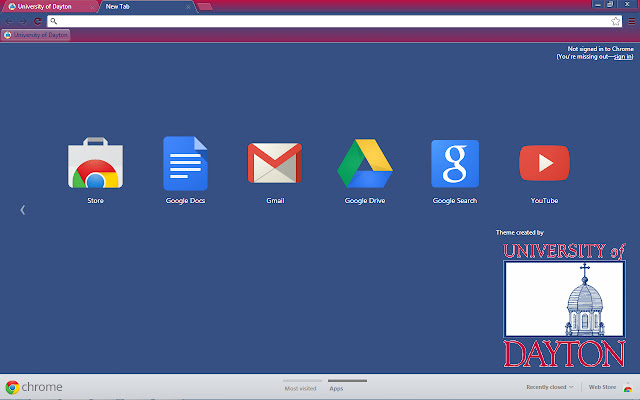Click the small Web Store icon in footer

click(628, 387)
